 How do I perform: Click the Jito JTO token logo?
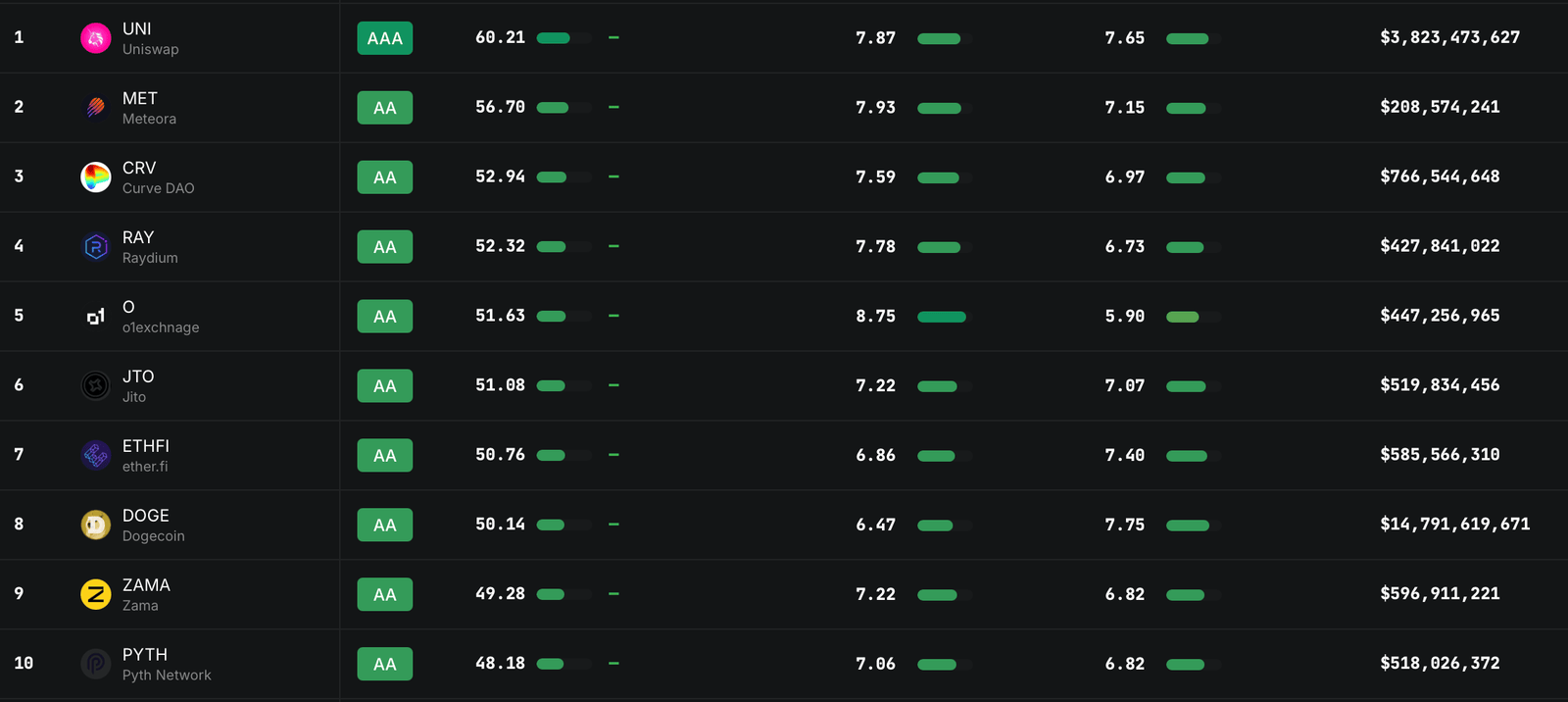[95, 386]
